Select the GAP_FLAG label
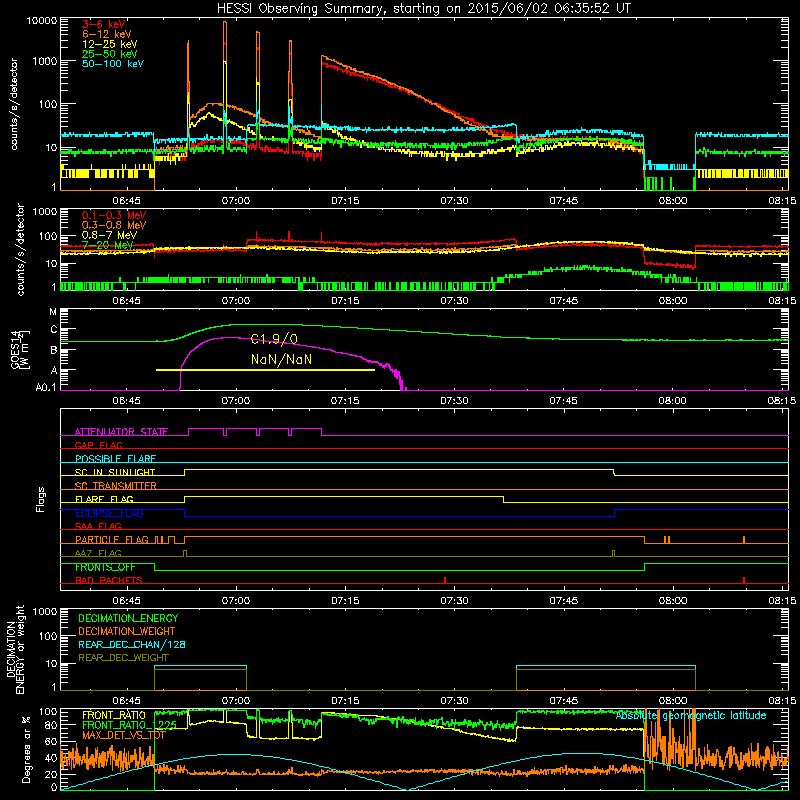Screen dimensions: 800x800 [x=98, y=445]
